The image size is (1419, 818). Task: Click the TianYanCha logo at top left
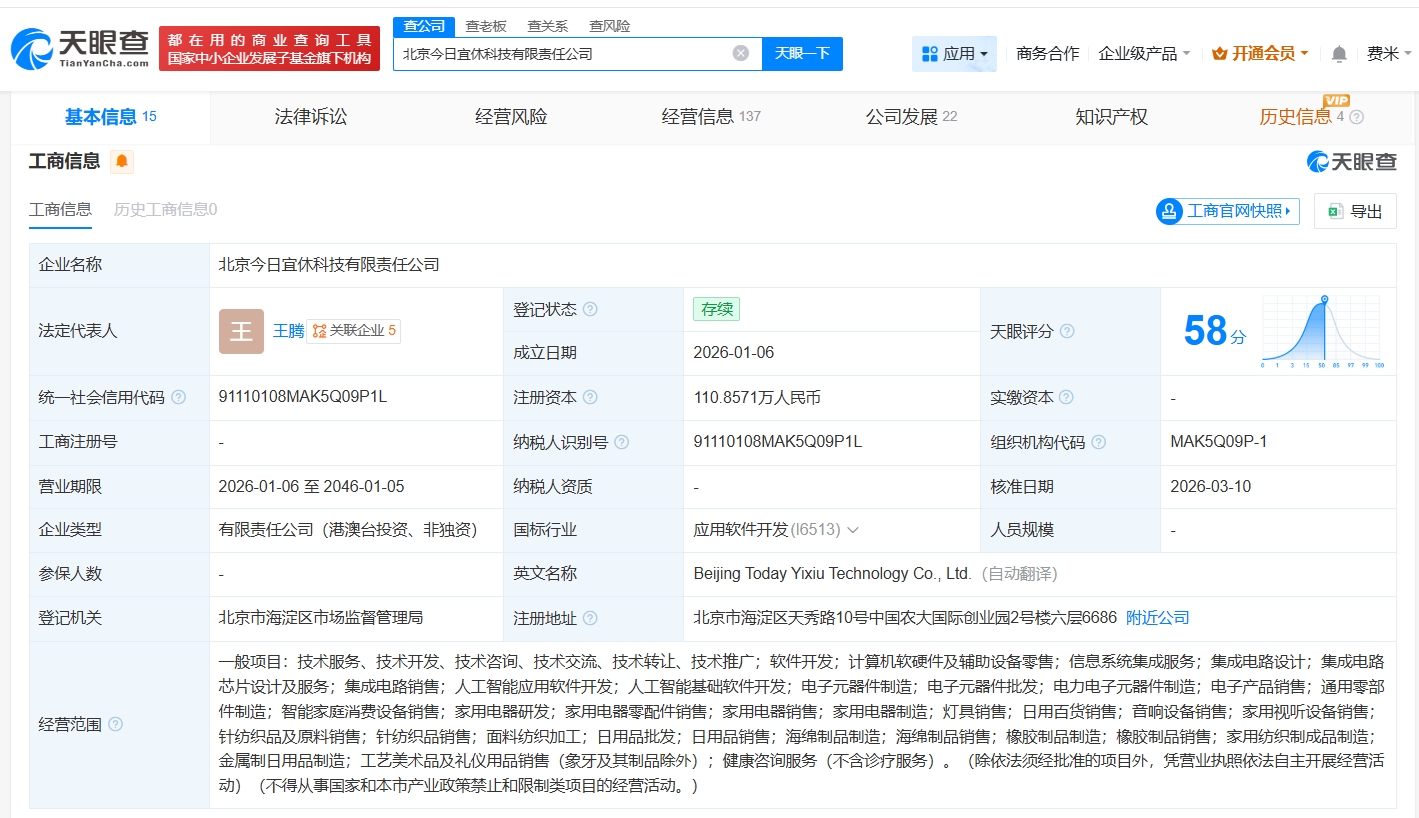point(80,48)
